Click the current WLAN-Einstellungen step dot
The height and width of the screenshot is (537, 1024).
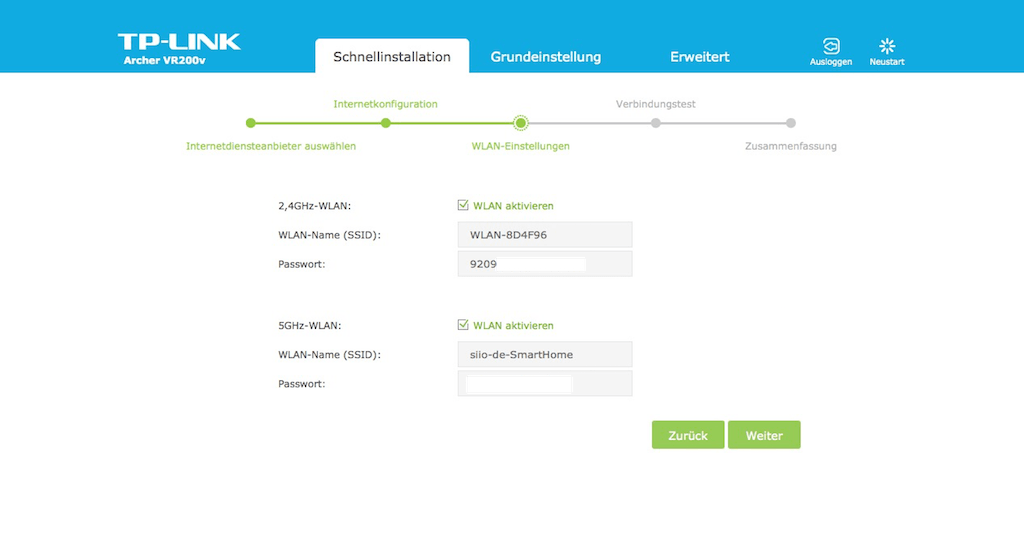click(x=520, y=123)
